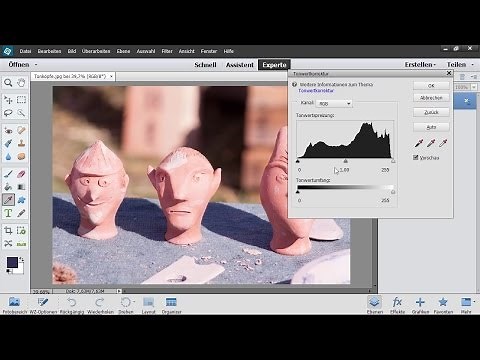The width and height of the screenshot is (480, 360).
Task: Select the Sponge tool
Action: (x=21, y=156)
